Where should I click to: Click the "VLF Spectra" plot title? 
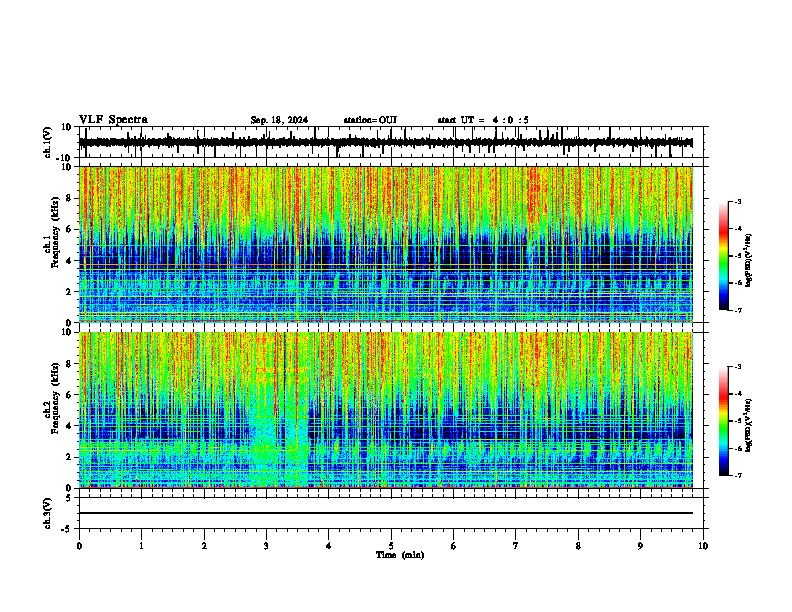coord(113,120)
